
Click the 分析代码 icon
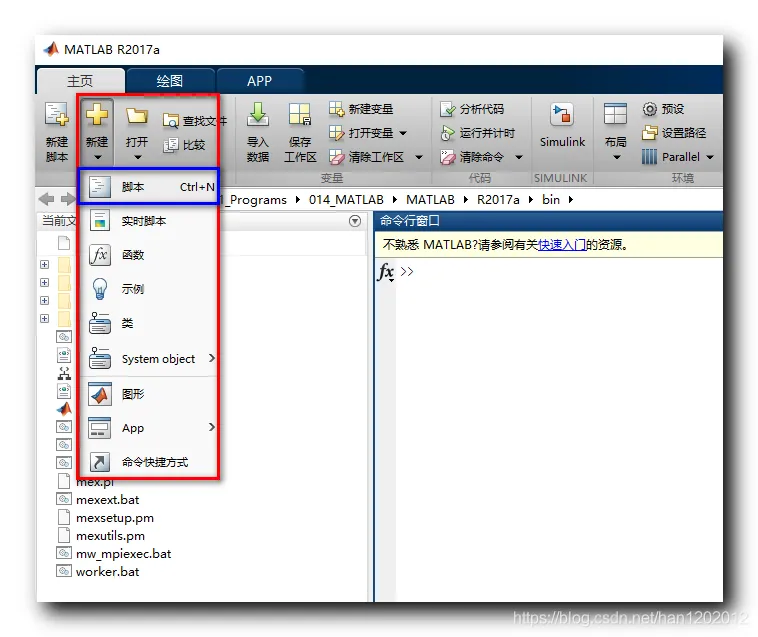click(448, 109)
